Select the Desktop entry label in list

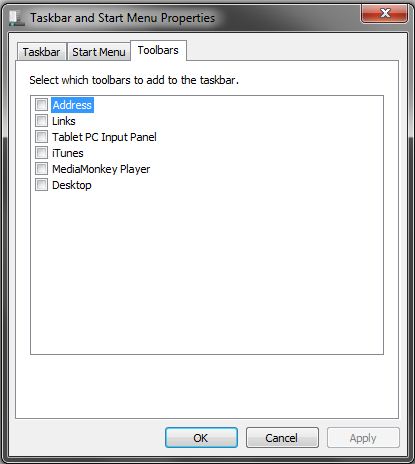72,185
